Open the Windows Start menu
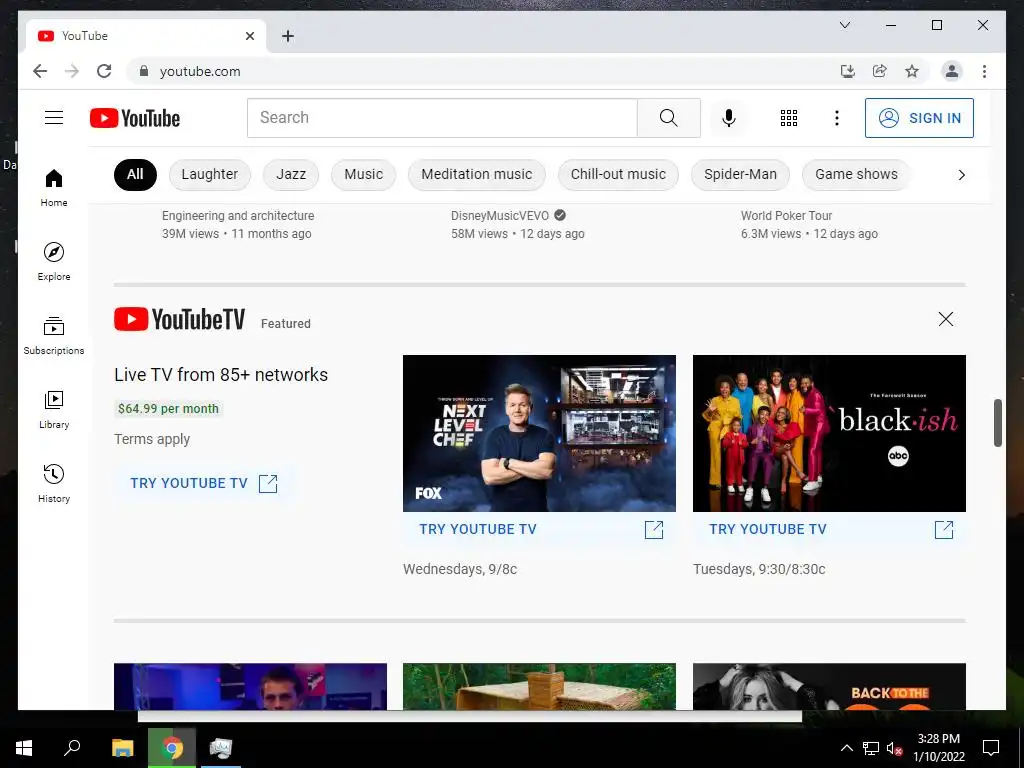1024x768 pixels. point(24,748)
